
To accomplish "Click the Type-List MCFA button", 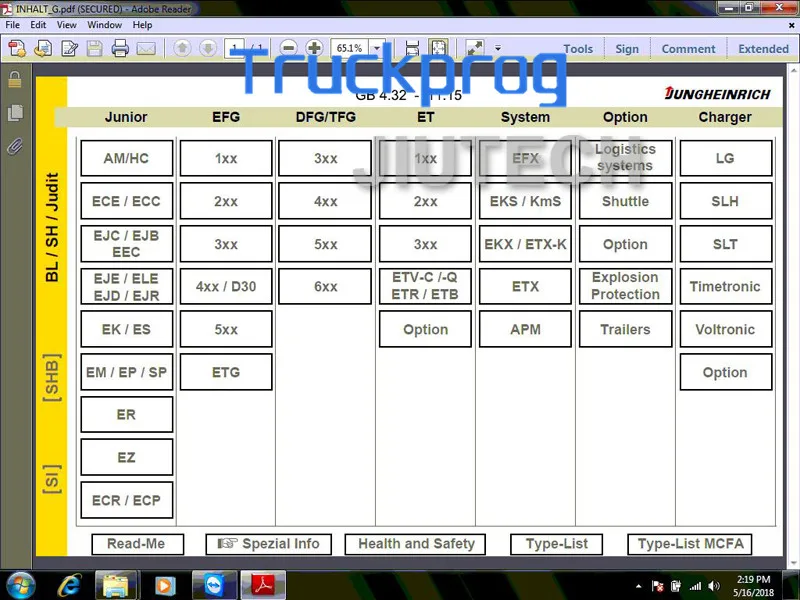I will pyautogui.click(x=690, y=544).
